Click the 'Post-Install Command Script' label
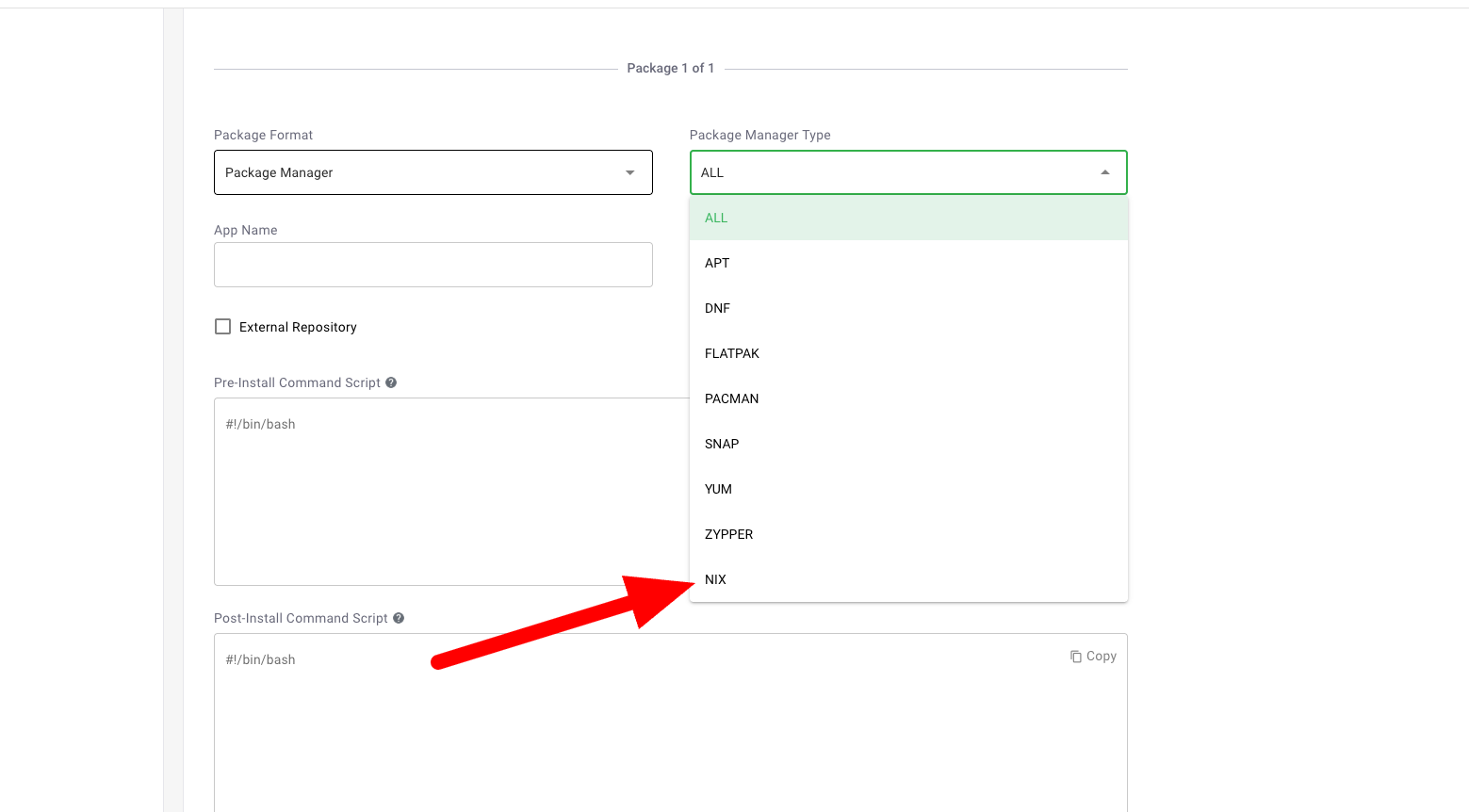1469x812 pixels. (x=301, y=618)
